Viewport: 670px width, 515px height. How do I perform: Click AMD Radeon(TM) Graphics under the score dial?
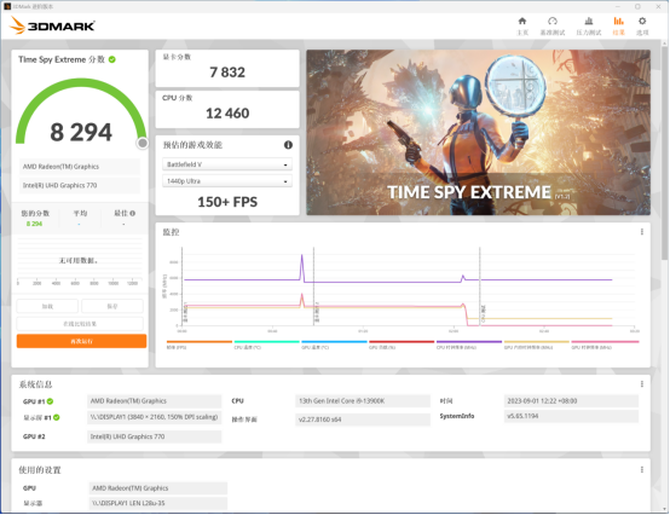coord(79,167)
